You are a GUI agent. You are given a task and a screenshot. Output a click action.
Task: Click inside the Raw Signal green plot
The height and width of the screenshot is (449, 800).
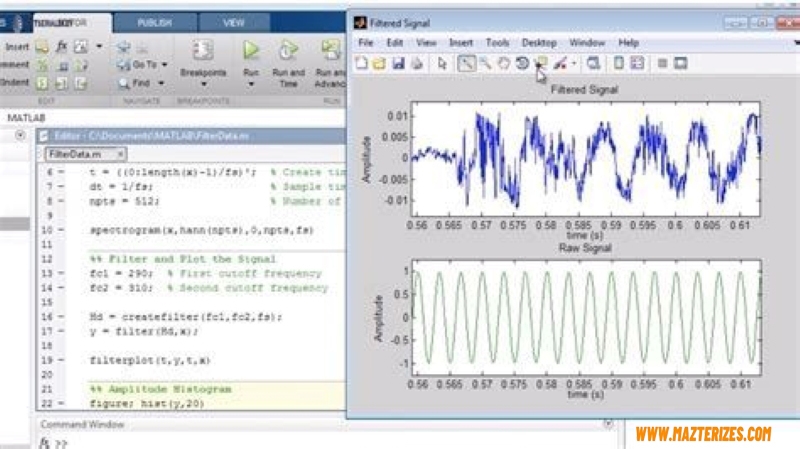click(x=586, y=317)
